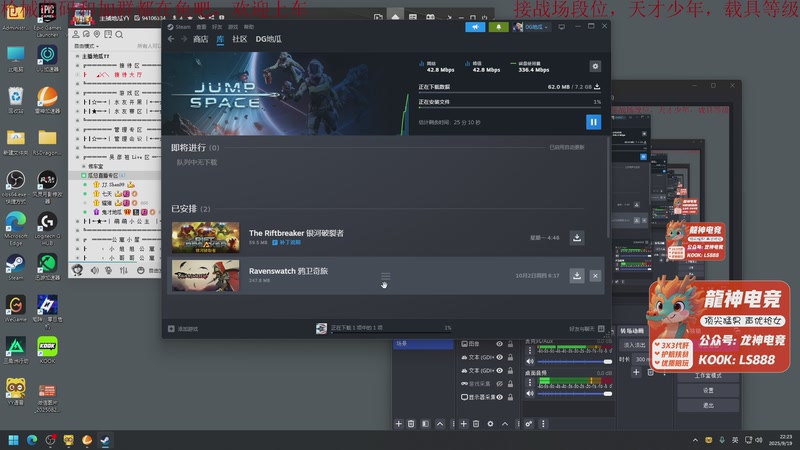This screenshot has width=800, height=450.
Task: Open the 淡入淡出 transition dropdown in OBS
Action: coord(634,345)
